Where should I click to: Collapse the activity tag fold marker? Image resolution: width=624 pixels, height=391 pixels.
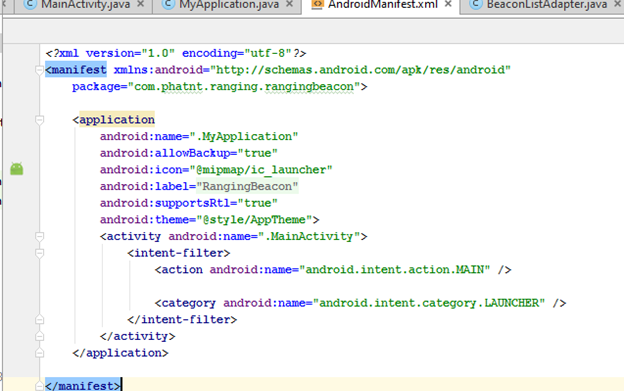[x=39, y=237]
